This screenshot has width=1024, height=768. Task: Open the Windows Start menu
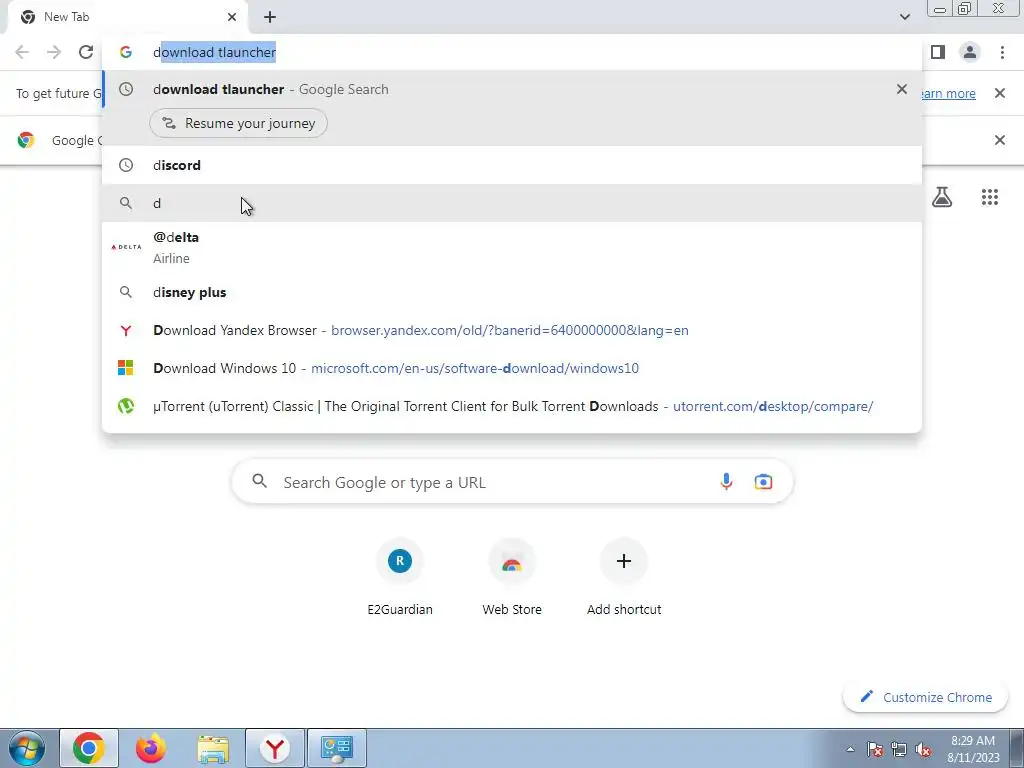(x=27, y=748)
